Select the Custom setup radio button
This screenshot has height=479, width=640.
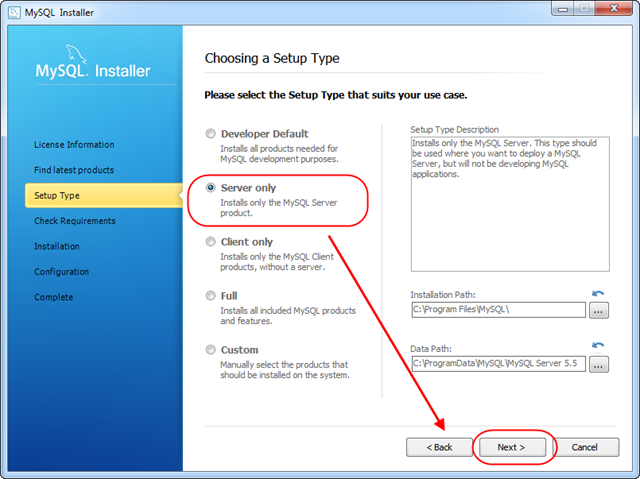[210, 350]
